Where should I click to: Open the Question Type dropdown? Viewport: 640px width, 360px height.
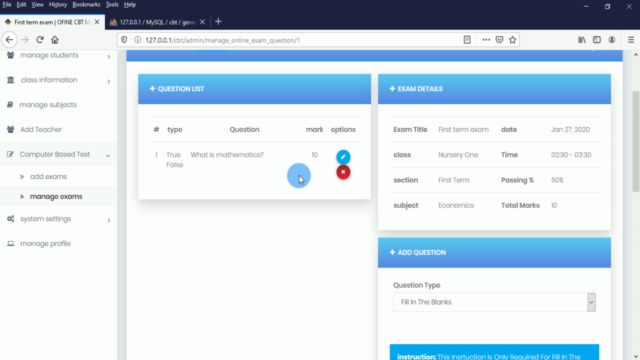pos(494,302)
